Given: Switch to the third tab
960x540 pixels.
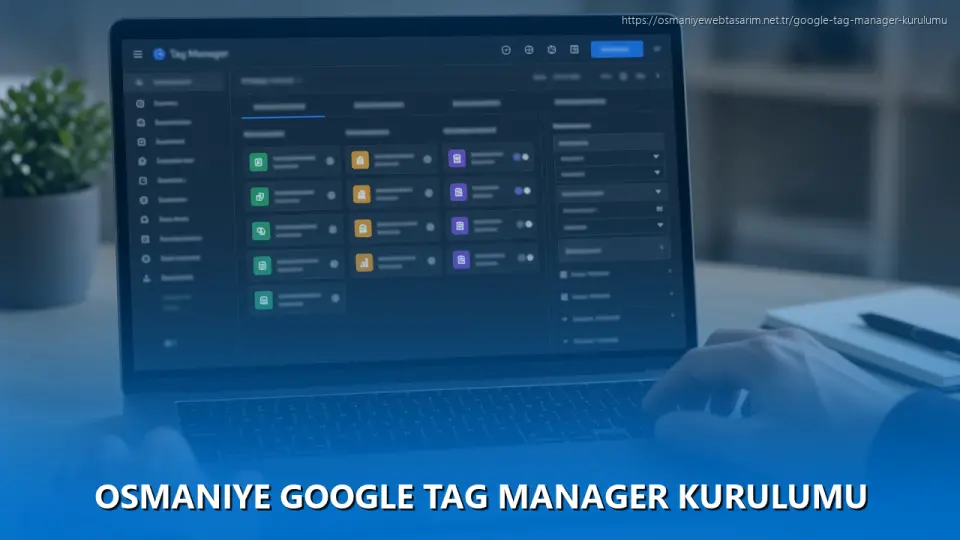Looking at the screenshot, I should click(x=476, y=103).
